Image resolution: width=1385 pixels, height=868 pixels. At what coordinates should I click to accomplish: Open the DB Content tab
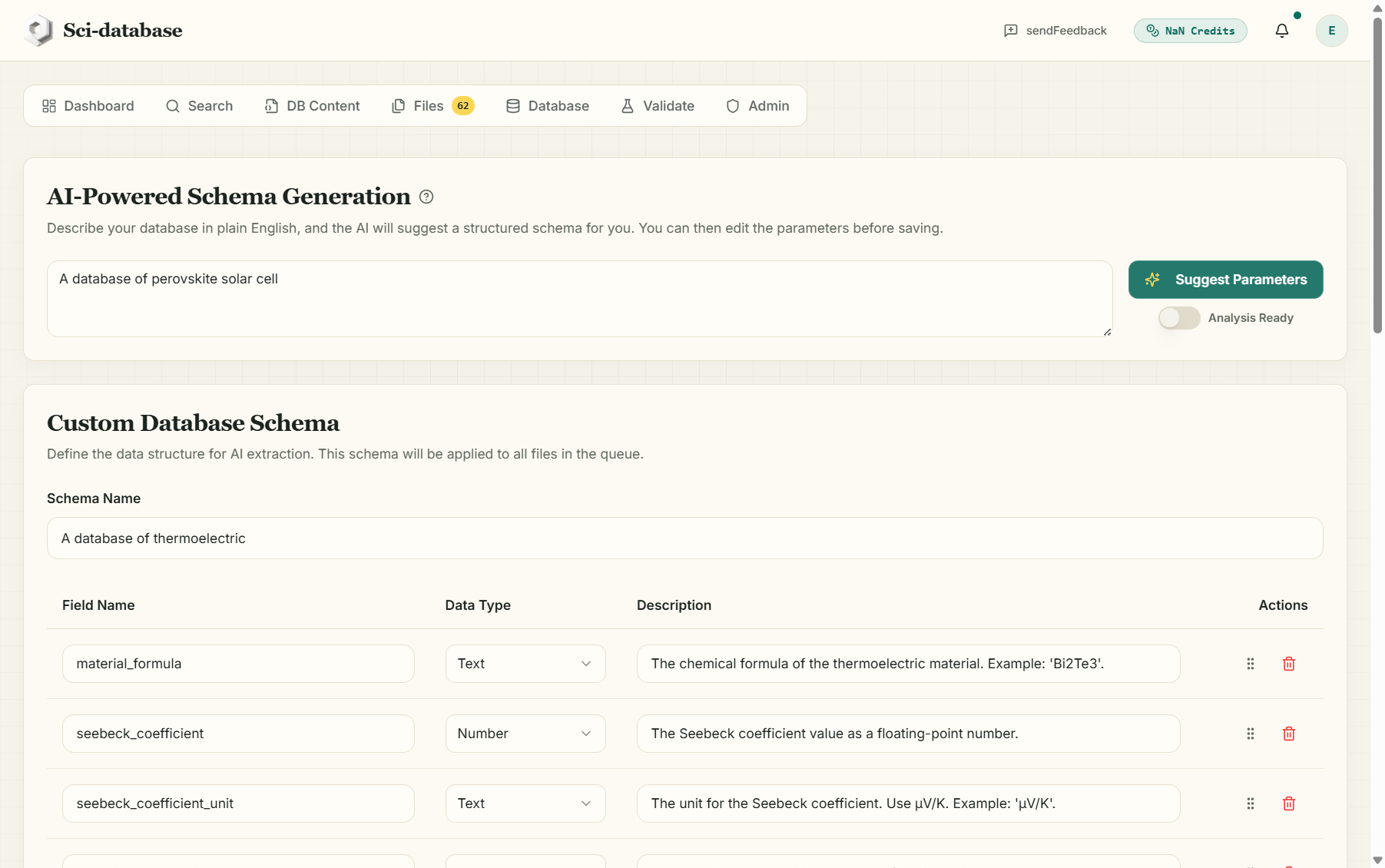click(313, 106)
